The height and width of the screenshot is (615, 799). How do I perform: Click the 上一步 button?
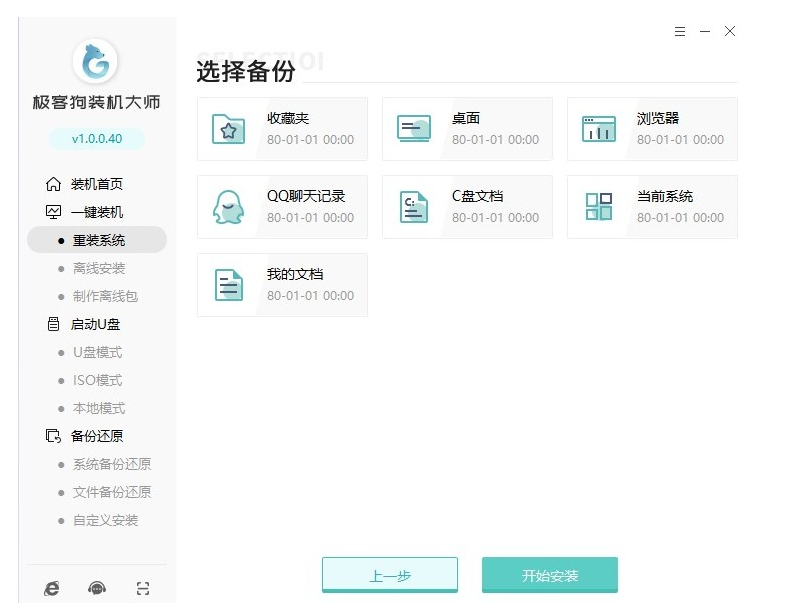pyautogui.click(x=389, y=576)
